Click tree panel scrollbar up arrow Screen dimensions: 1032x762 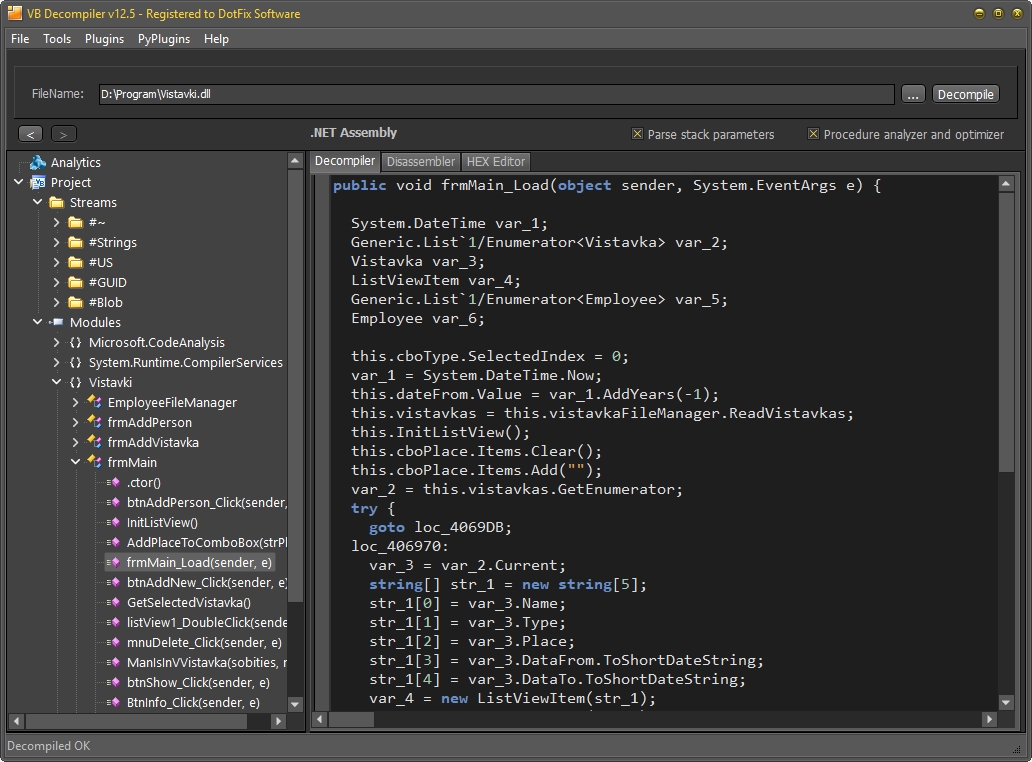click(295, 161)
